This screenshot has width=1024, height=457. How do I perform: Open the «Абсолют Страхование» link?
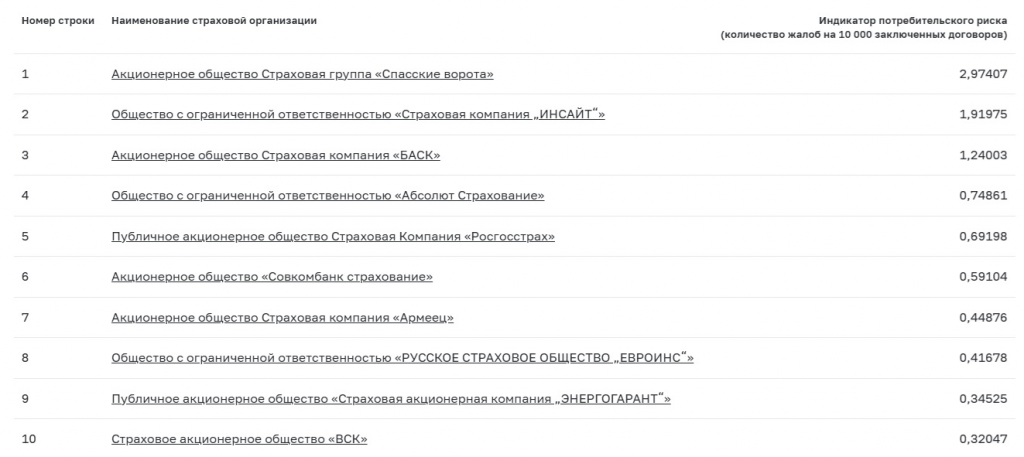pyautogui.click(x=328, y=196)
